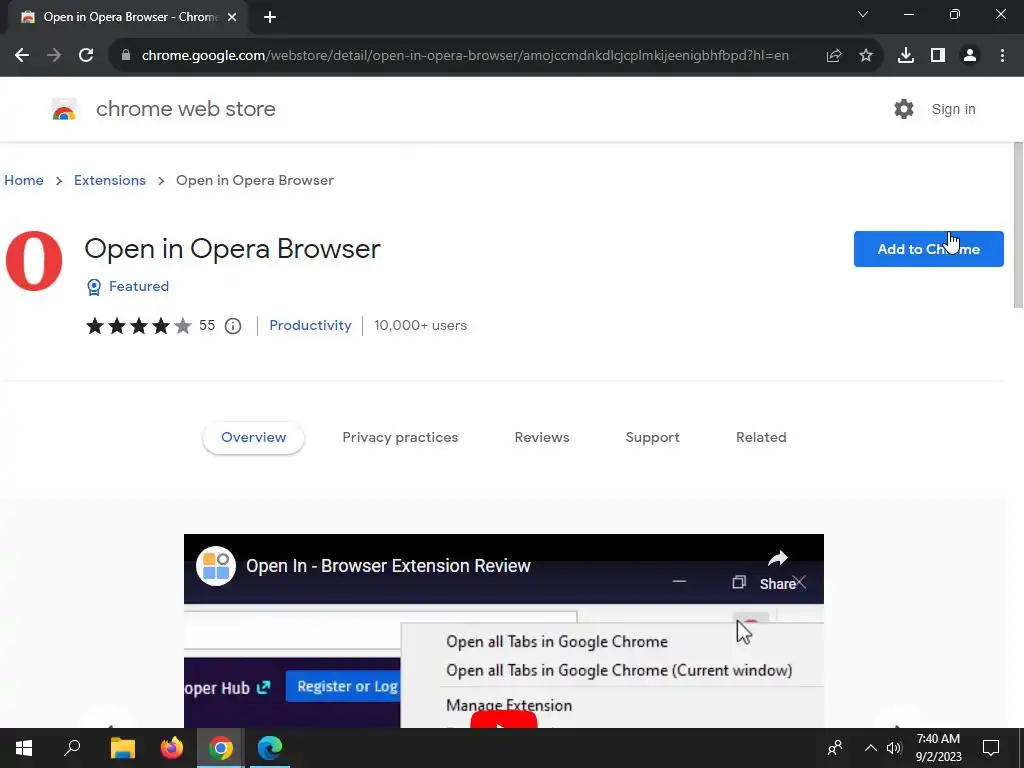Click the Featured label
The height and width of the screenshot is (768, 1024).
click(x=138, y=286)
